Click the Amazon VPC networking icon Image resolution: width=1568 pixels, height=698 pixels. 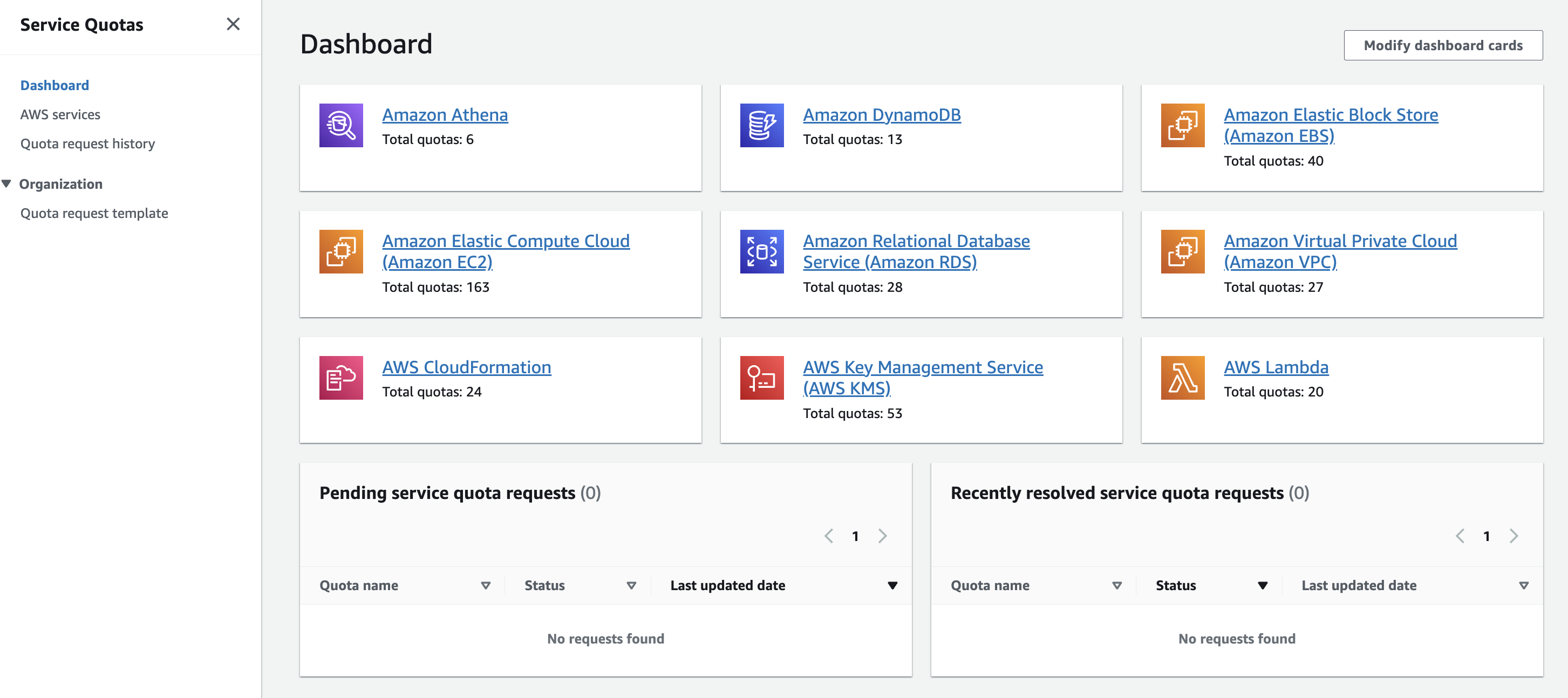tap(1182, 251)
